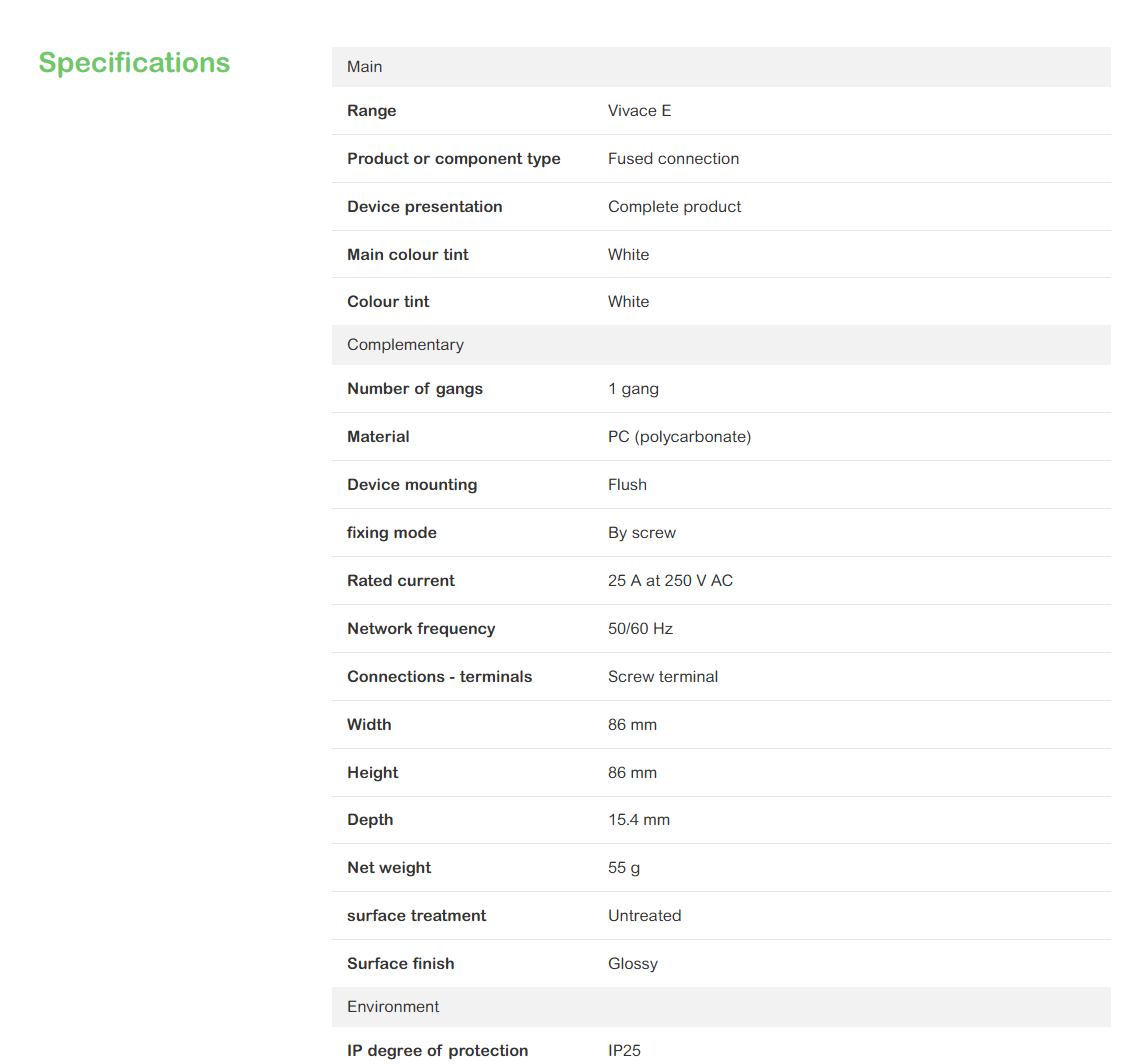Select the Range label
This screenshot has width=1143, height=1064.
[x=371, y=111]
